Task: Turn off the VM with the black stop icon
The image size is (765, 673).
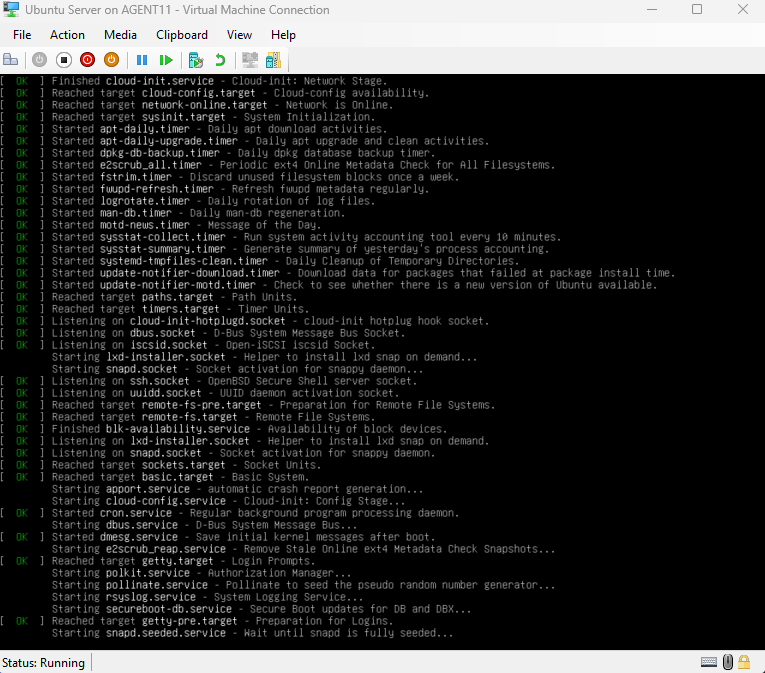Action: [63, 60]
